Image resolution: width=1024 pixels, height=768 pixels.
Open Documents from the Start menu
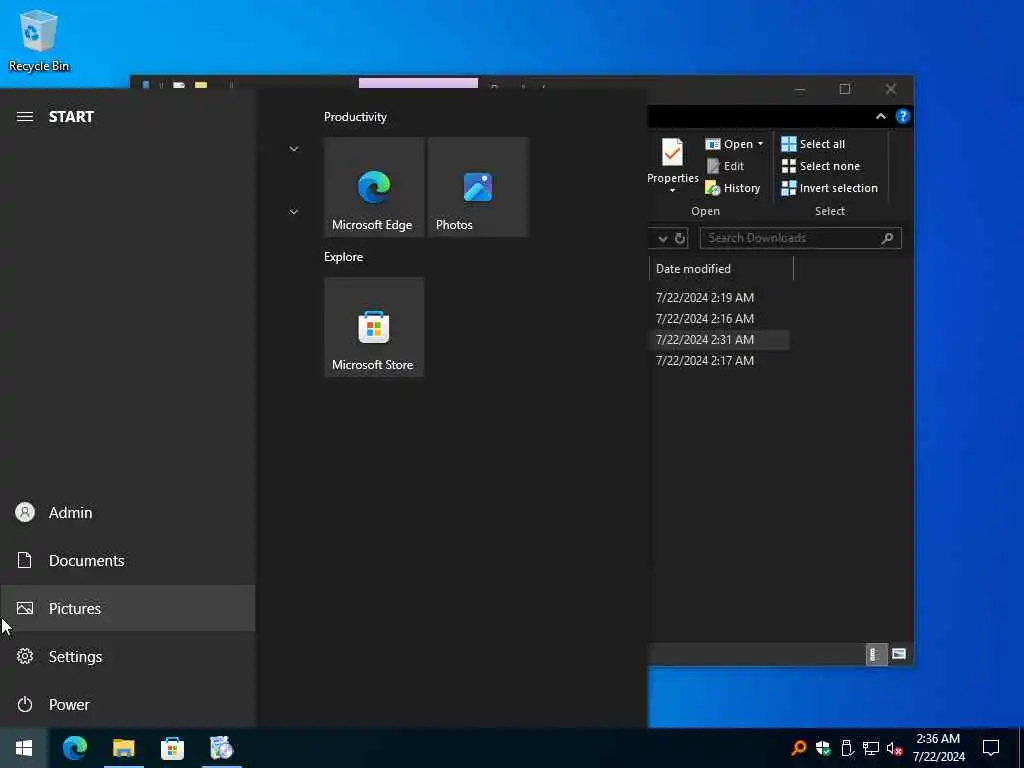tap(127, 560)
